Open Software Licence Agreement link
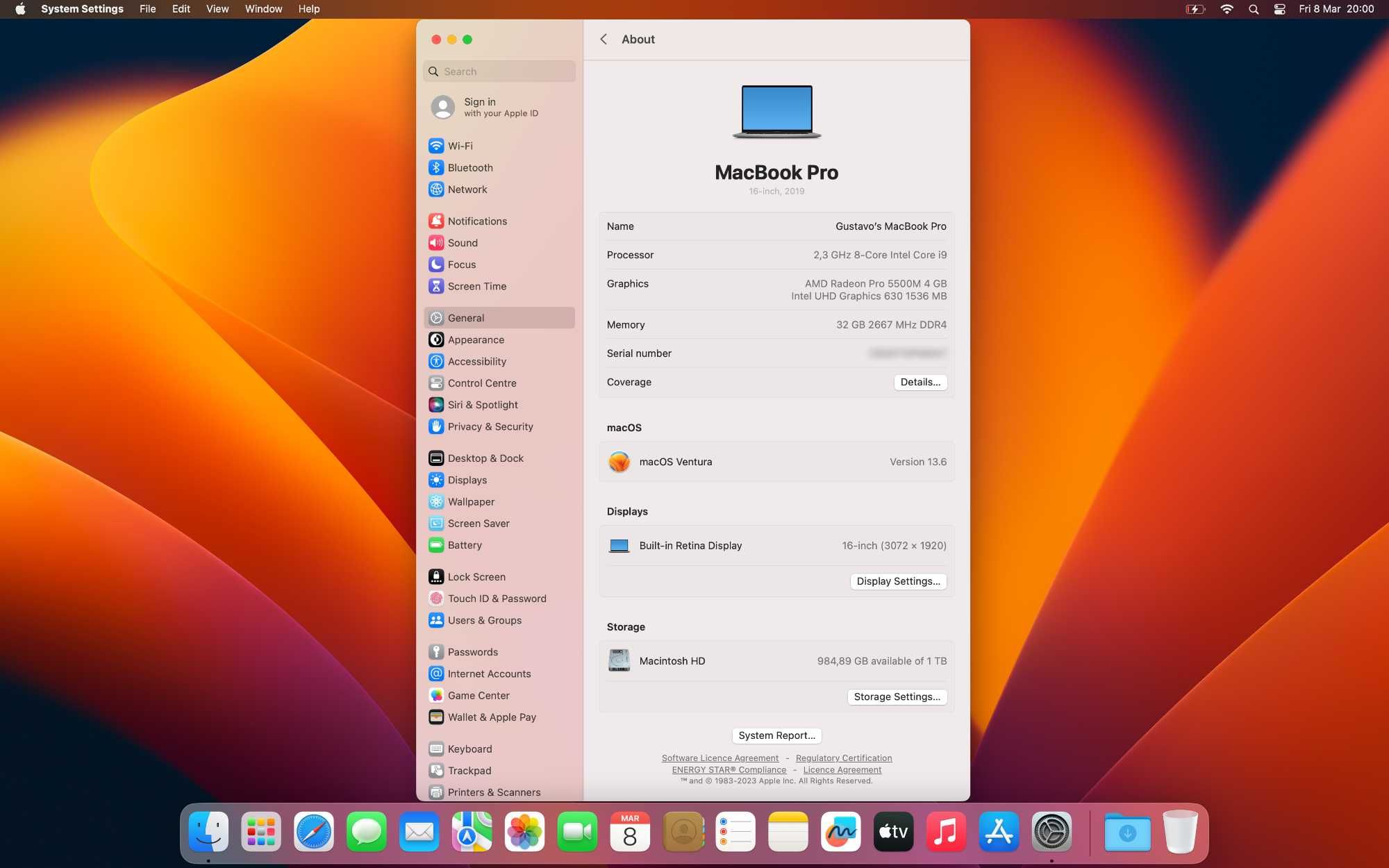The width and height of the screenshot is (1389, 868). [x=720, y=758]
